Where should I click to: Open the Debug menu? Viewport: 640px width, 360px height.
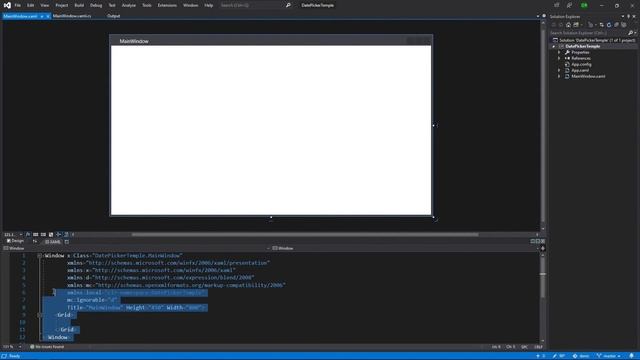96,5
